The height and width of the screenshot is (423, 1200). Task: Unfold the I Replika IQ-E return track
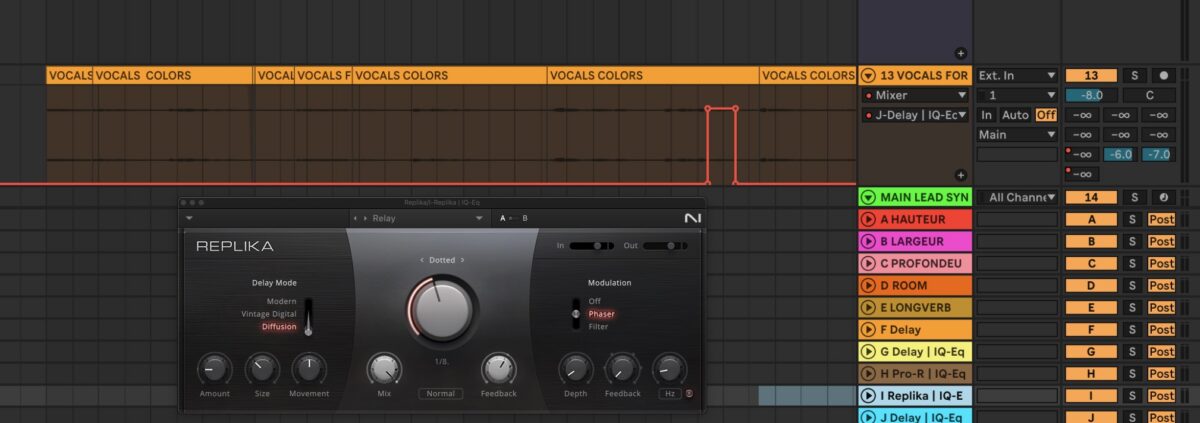click(868, 395)
